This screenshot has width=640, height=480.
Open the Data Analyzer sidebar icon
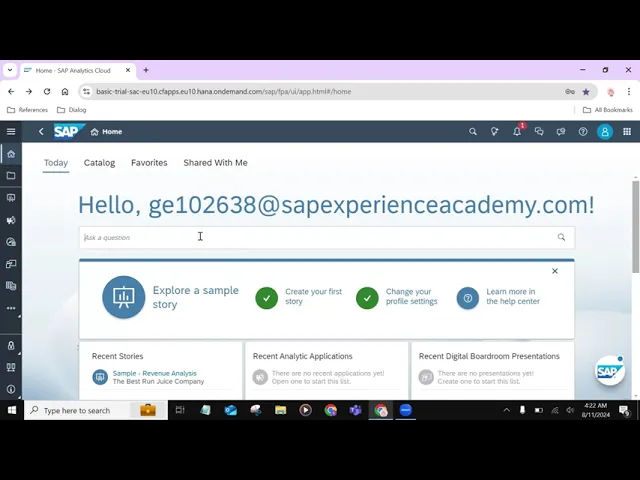(11, 242)
